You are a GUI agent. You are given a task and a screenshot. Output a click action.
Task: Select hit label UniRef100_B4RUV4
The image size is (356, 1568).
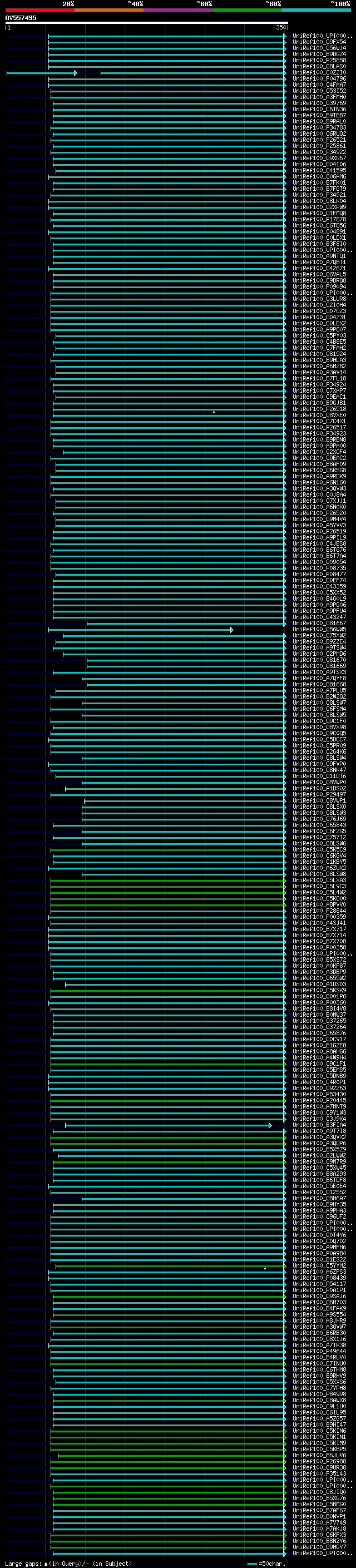pos(319,1357)
